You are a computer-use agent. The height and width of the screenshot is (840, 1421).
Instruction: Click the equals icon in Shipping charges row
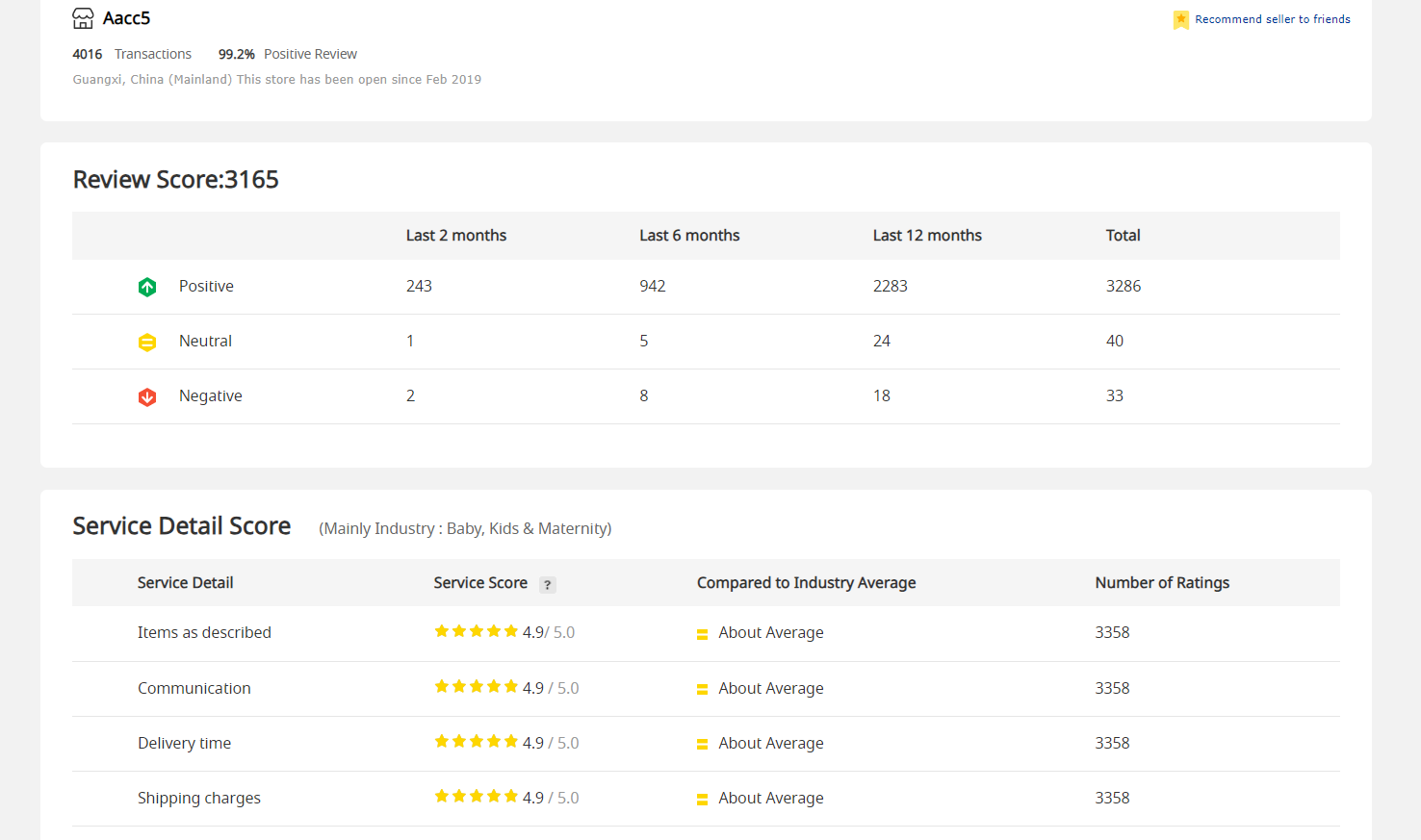702,799
